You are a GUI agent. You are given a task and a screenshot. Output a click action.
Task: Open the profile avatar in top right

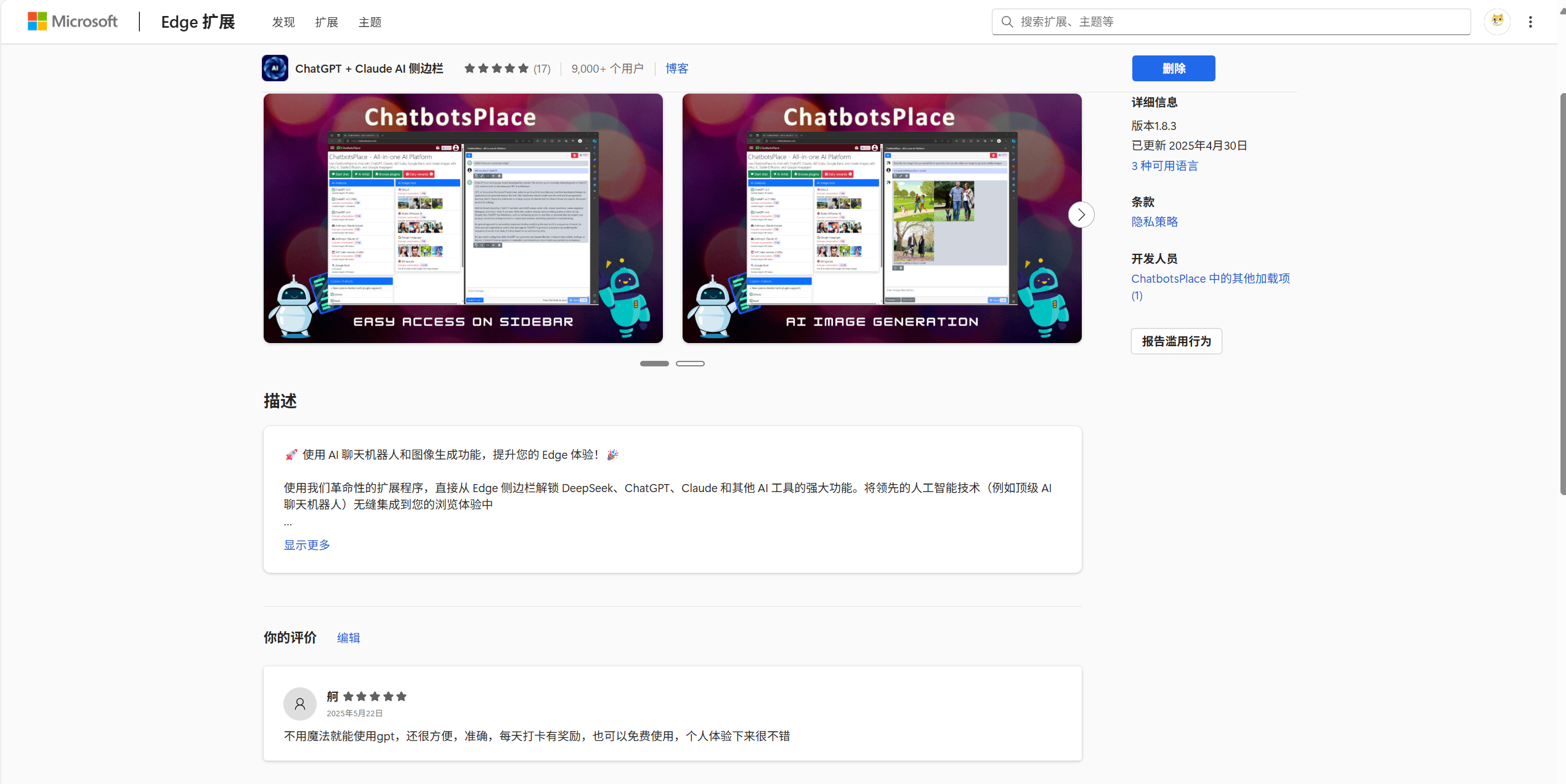tap(1498, 21)
